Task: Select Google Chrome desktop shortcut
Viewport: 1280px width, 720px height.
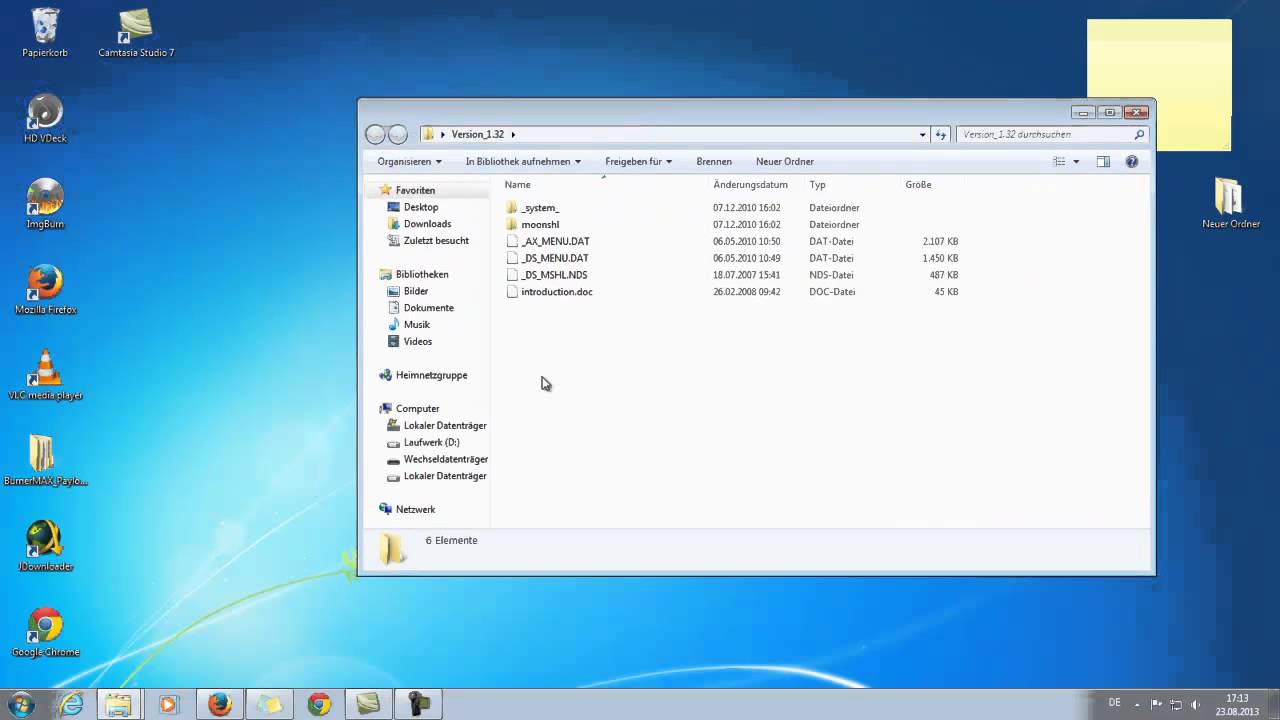Action: pos(45,633)
